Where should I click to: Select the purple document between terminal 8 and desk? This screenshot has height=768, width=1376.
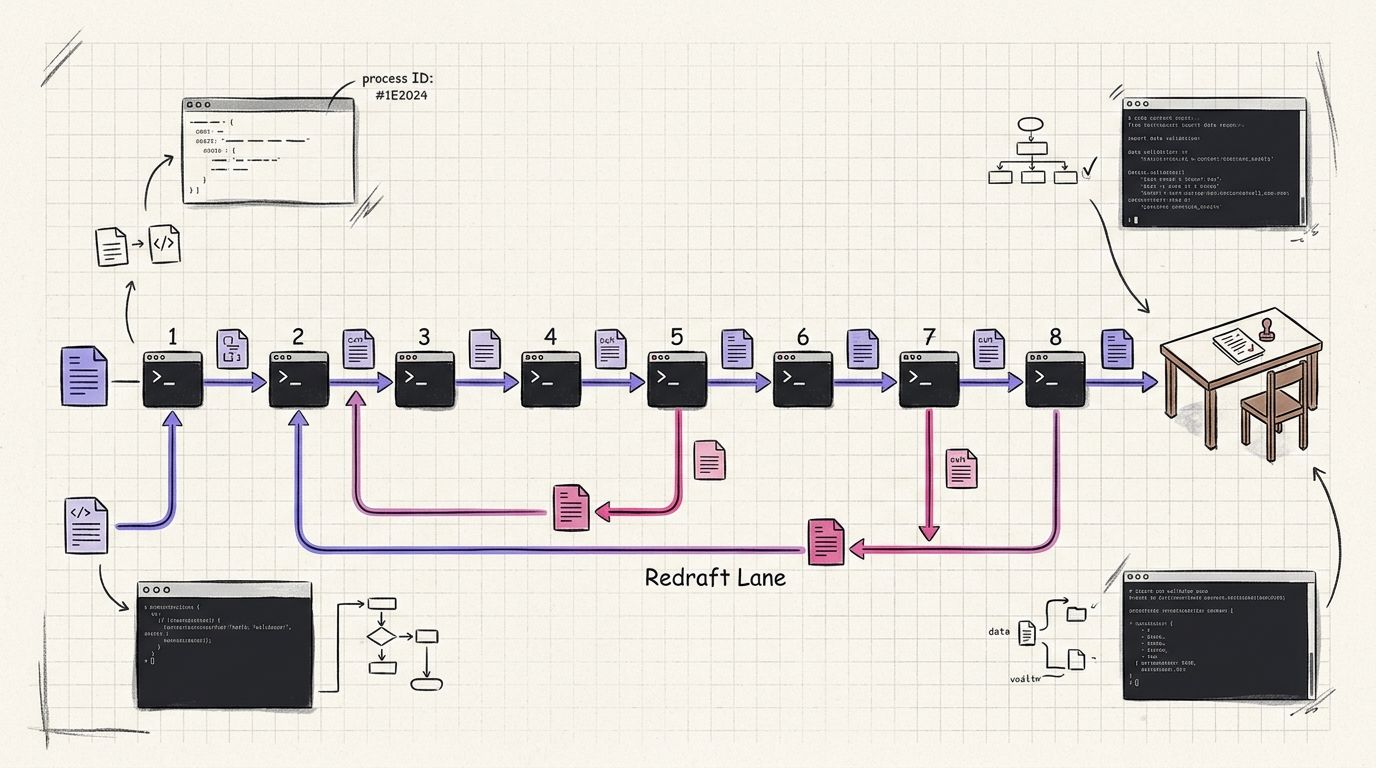tap(1117, 349)
